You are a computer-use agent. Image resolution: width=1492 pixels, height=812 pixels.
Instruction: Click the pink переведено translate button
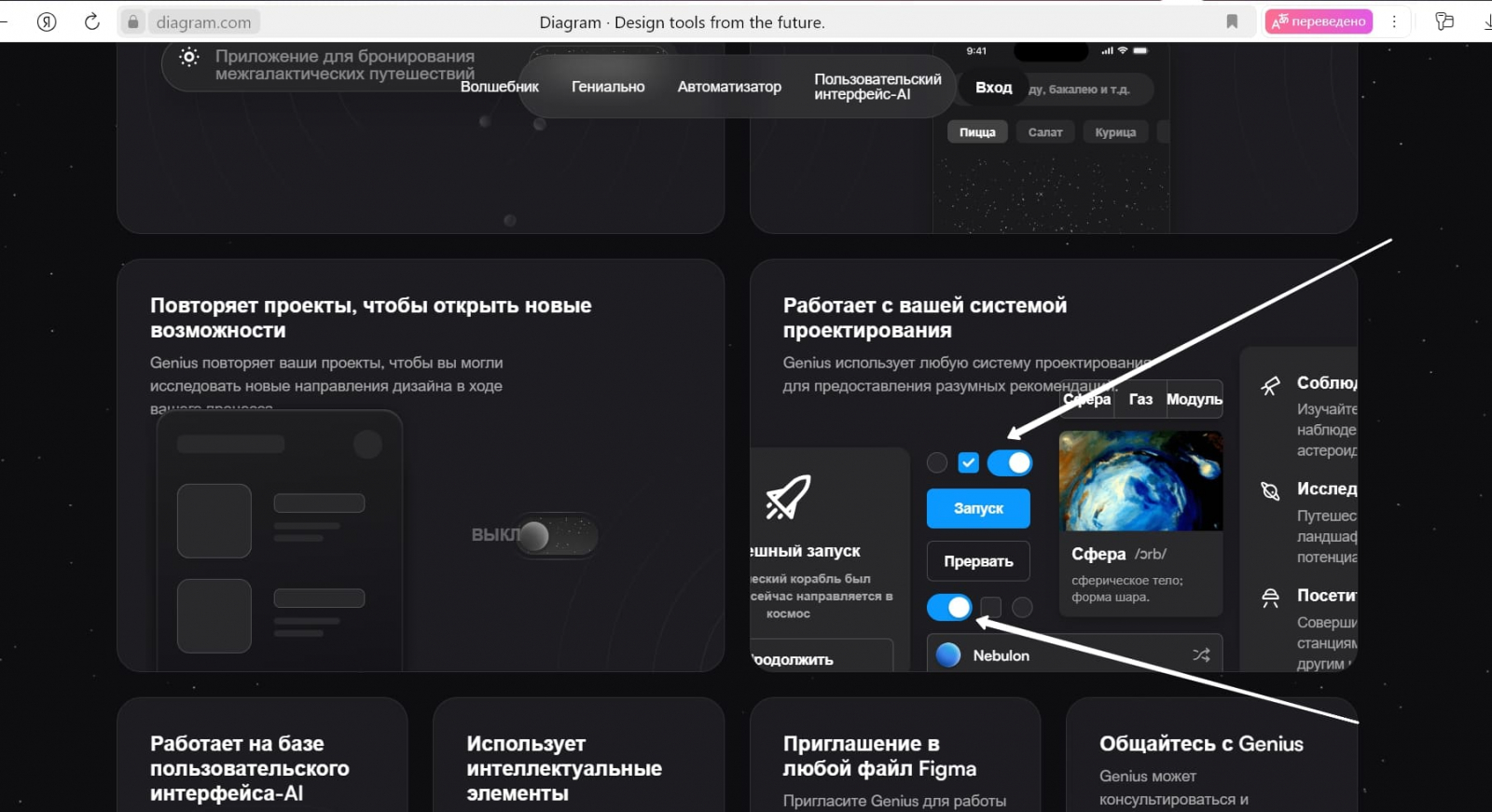pyautogui.click(x=1319, y=21)
